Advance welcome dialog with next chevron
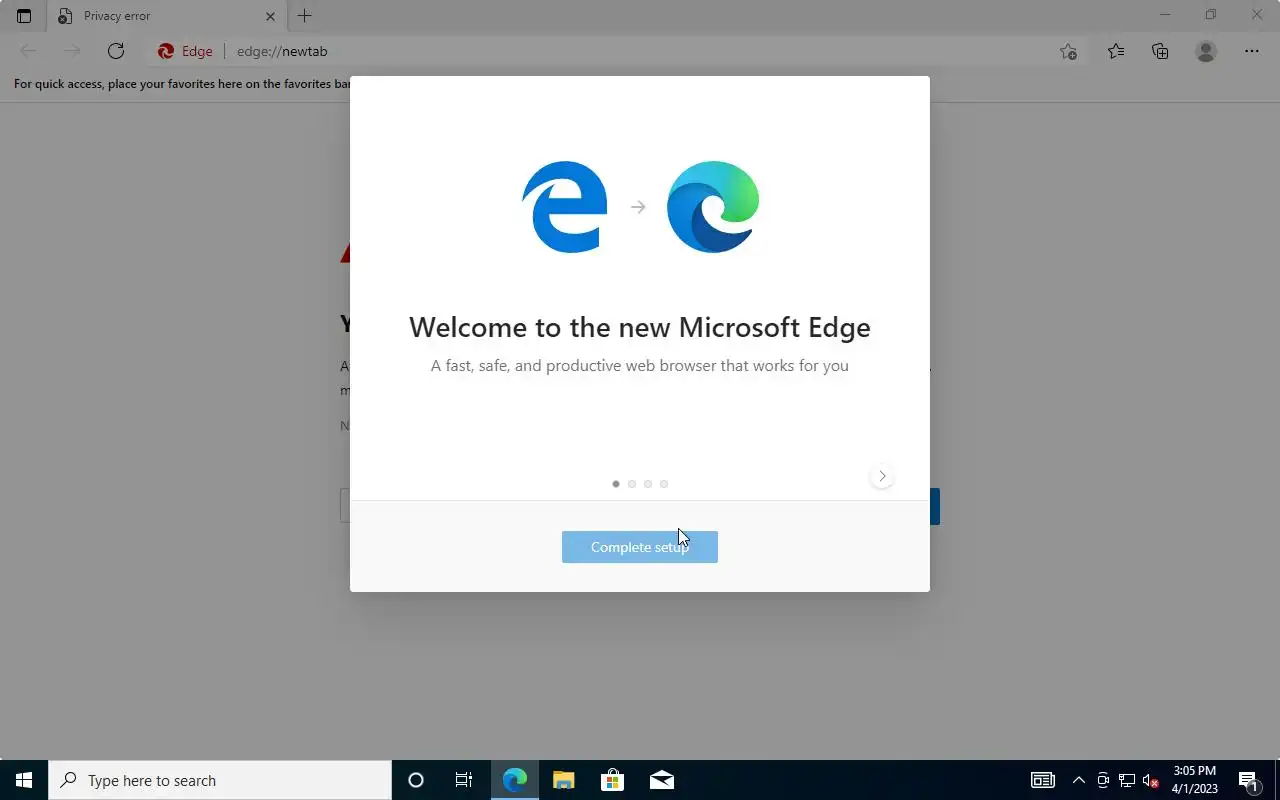The height and width of the screenshot is (800, 1280). 881,476
